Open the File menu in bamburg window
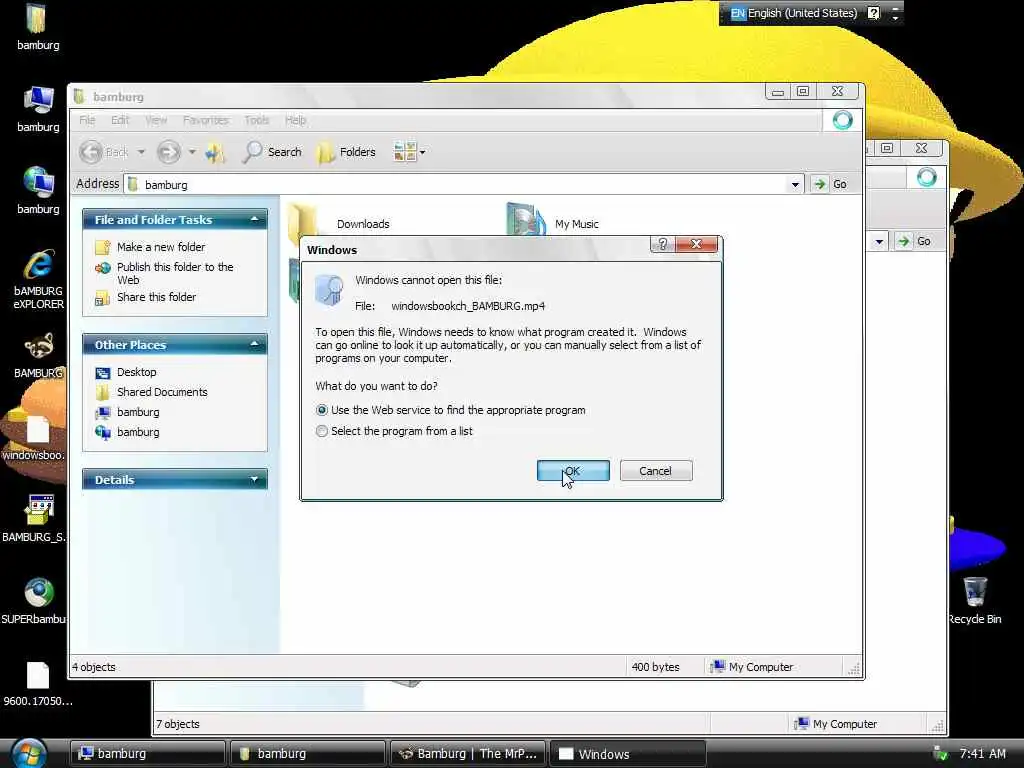This screenshot has height=768, width=1024. point(87,120)
